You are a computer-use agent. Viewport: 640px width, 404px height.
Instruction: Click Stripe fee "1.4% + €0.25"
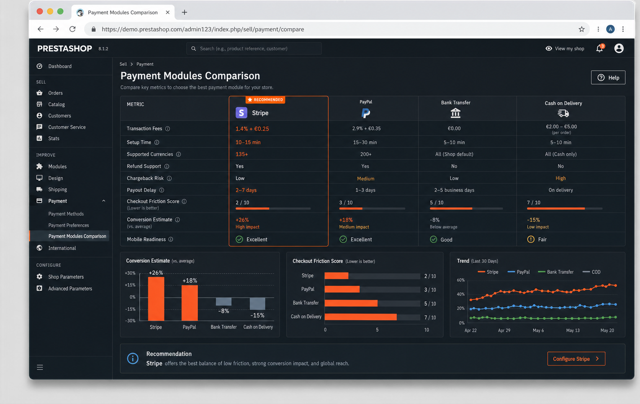click(252, 129)
